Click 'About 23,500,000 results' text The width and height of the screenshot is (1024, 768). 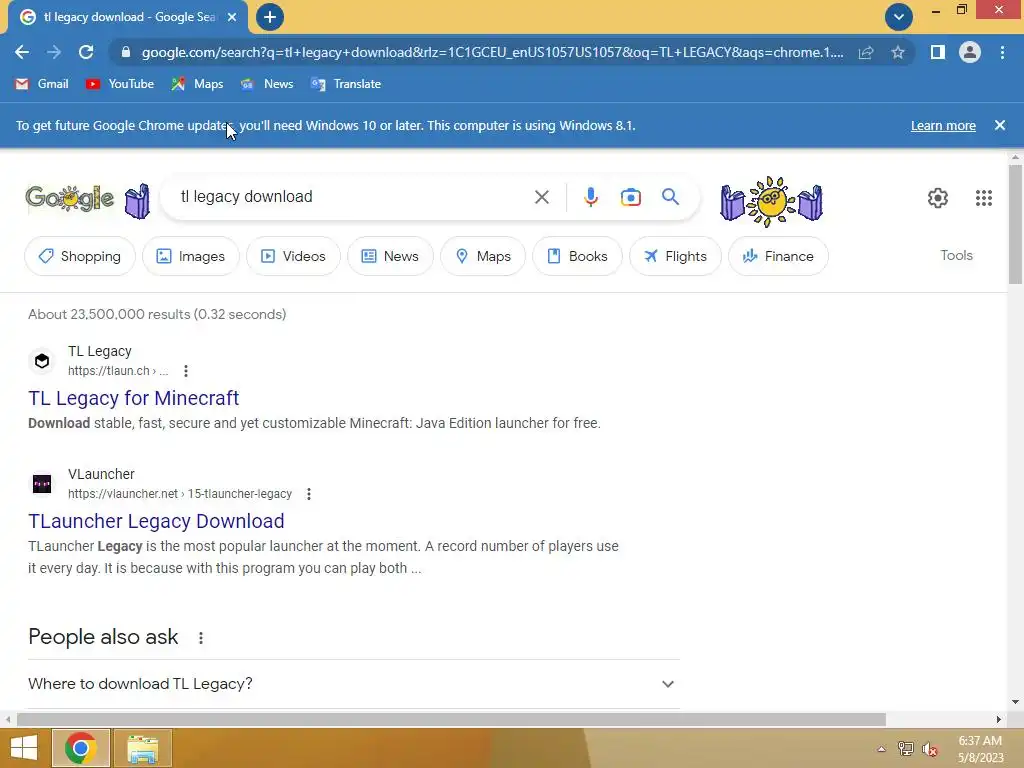(157, 314)
